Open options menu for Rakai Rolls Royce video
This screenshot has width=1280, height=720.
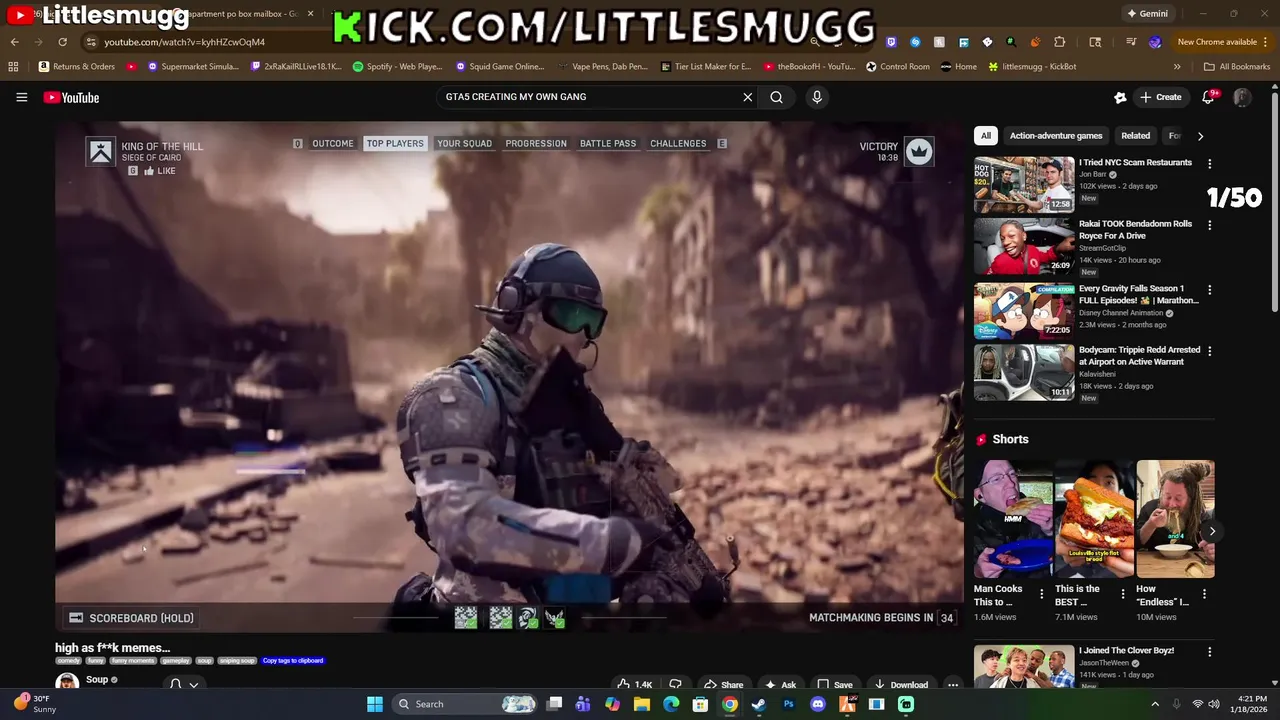click(1209, 226)
